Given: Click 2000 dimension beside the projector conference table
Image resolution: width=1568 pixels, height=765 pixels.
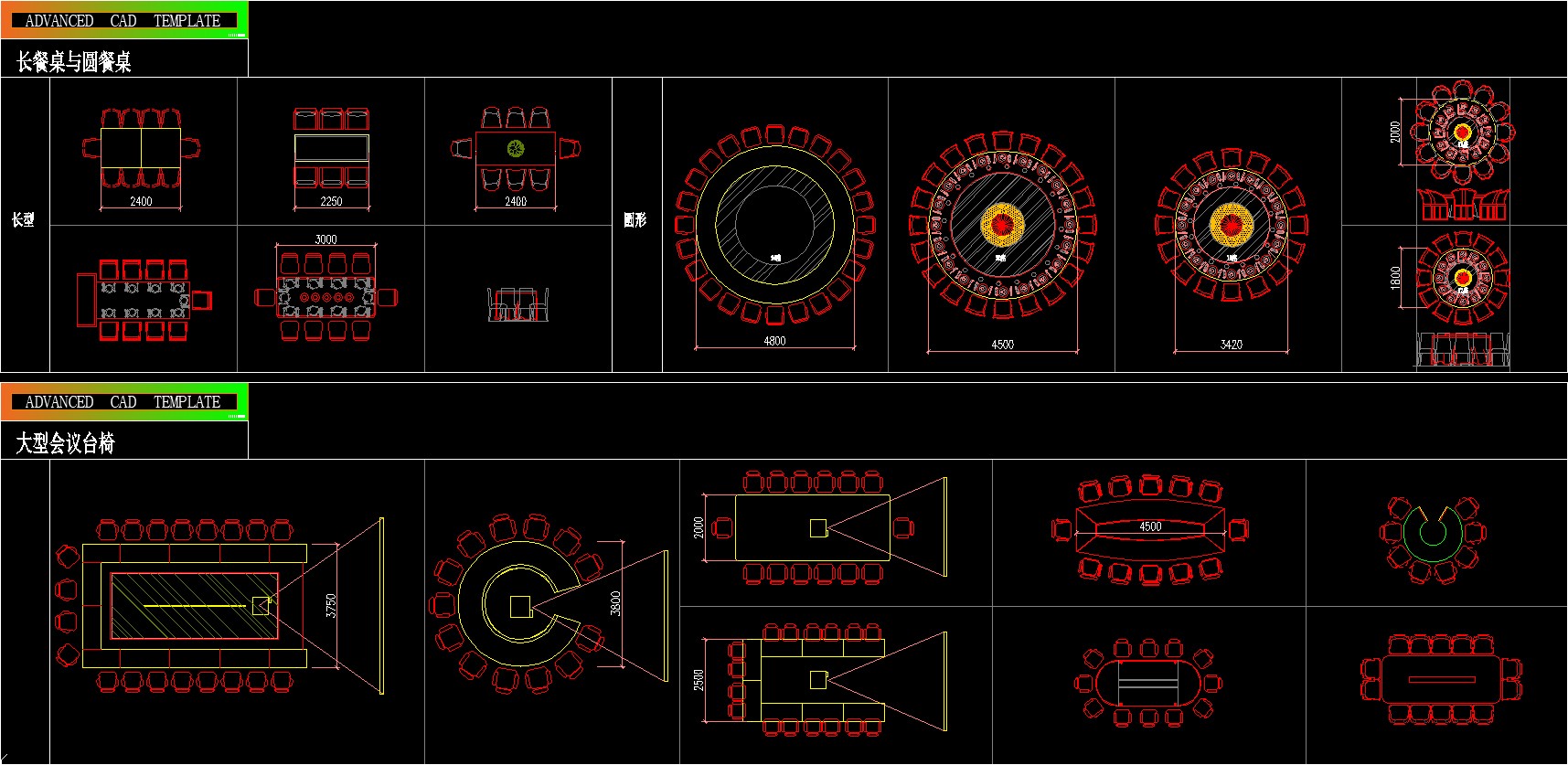Looking at the screenshot, I should pyautogui.click(x=699, y=527).
